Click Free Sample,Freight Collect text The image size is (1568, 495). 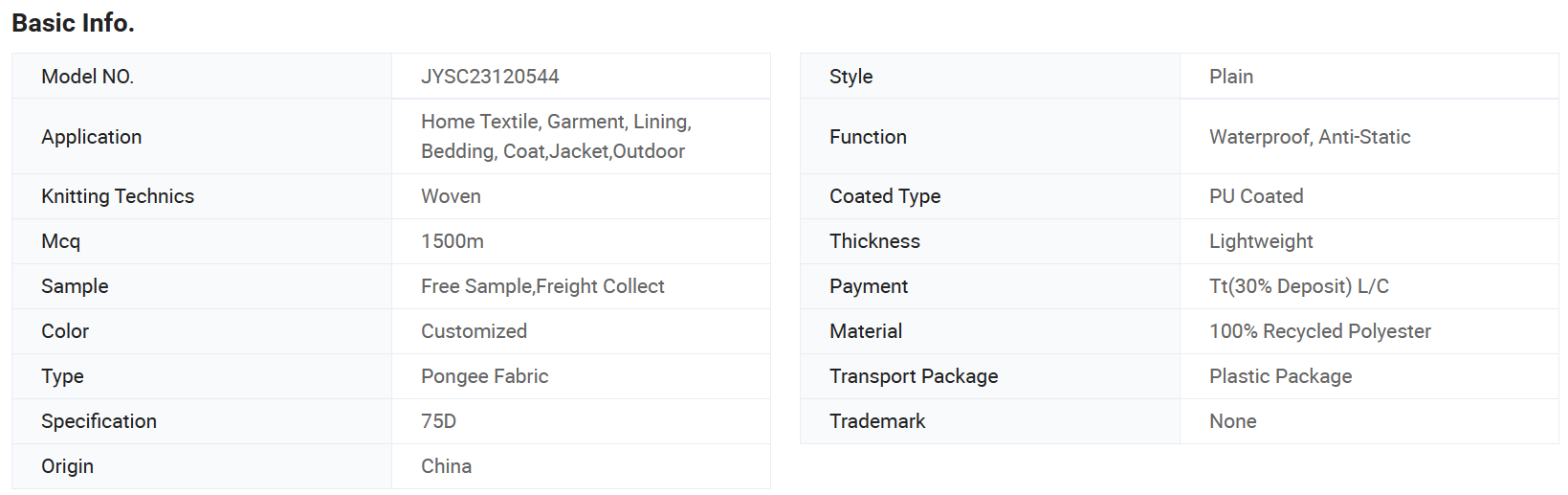(x=542, y=286)
